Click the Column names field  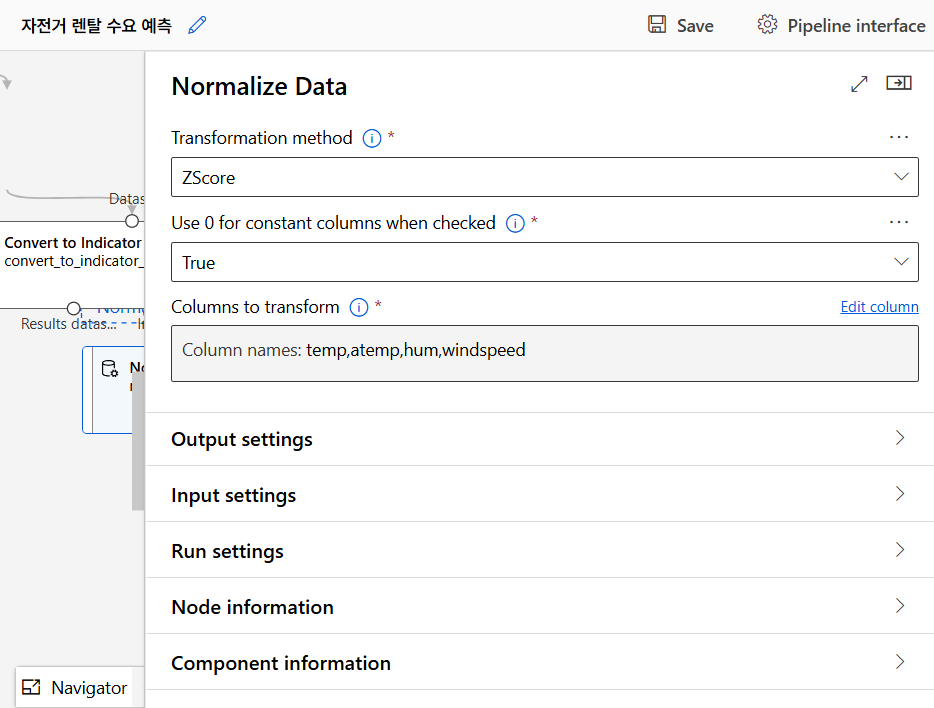coord(545,351)
